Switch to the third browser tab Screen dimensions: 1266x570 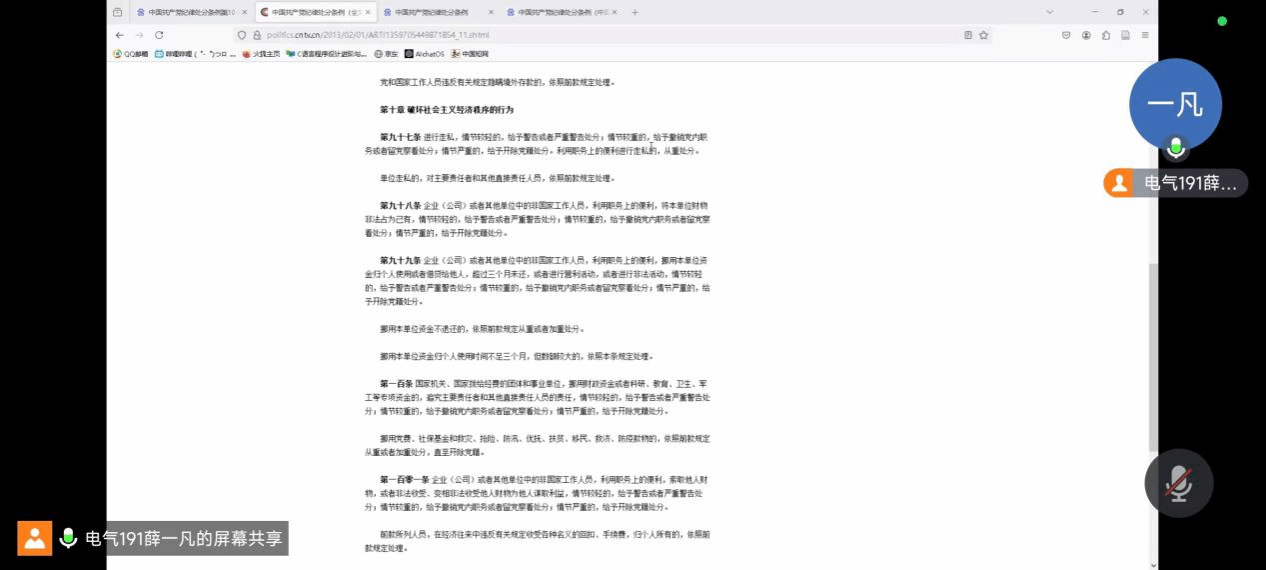pos(438,12)
